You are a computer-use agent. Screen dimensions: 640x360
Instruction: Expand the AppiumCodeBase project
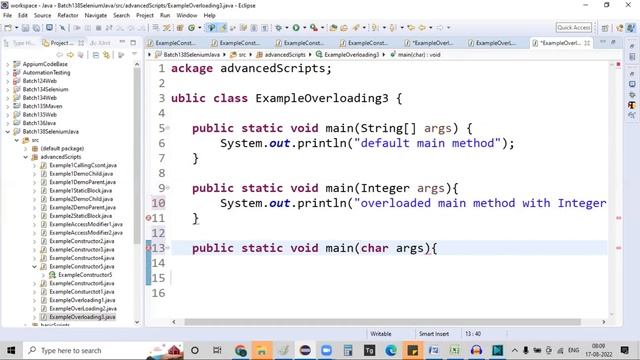[7, 64]
